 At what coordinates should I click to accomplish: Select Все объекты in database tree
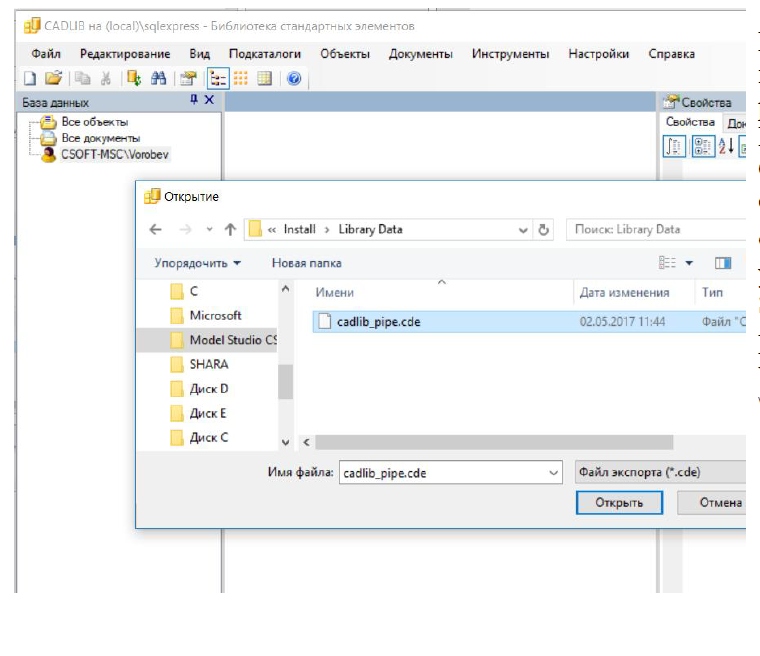95,122
